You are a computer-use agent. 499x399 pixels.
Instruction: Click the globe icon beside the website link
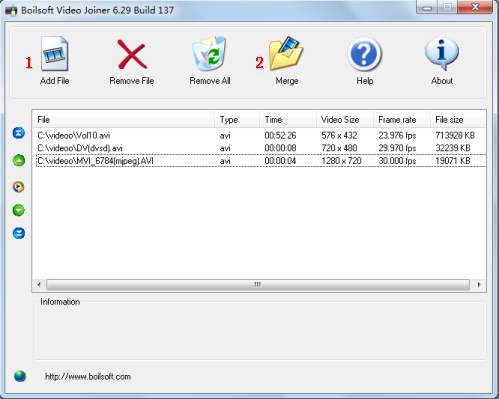point(20,376)
